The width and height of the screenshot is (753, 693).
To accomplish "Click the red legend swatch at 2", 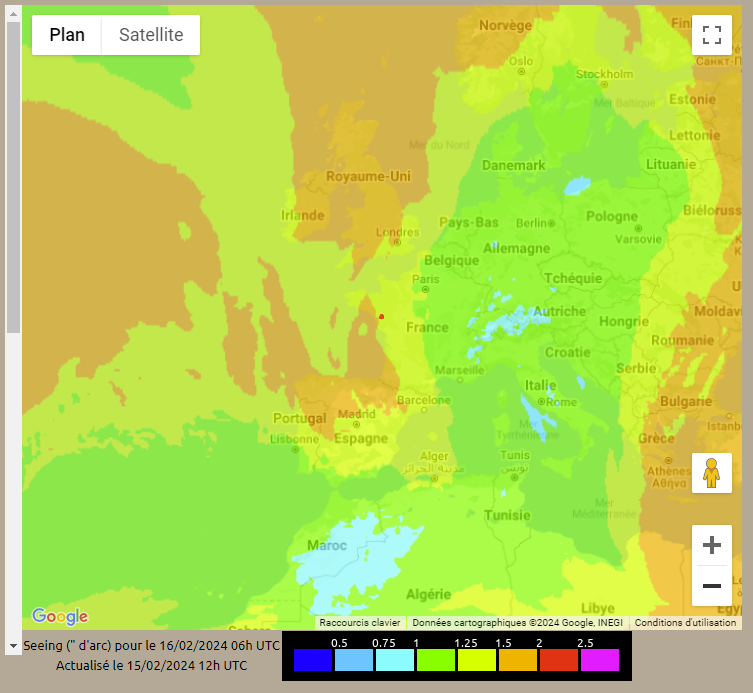I will (559, 660).
